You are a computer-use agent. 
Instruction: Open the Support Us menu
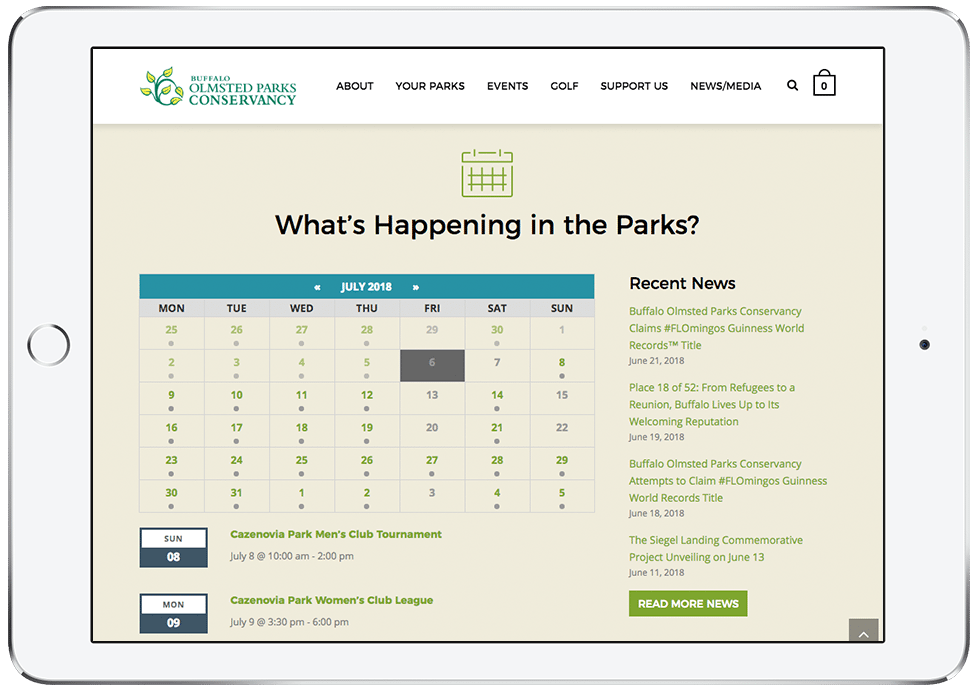(x=634, y=86)
